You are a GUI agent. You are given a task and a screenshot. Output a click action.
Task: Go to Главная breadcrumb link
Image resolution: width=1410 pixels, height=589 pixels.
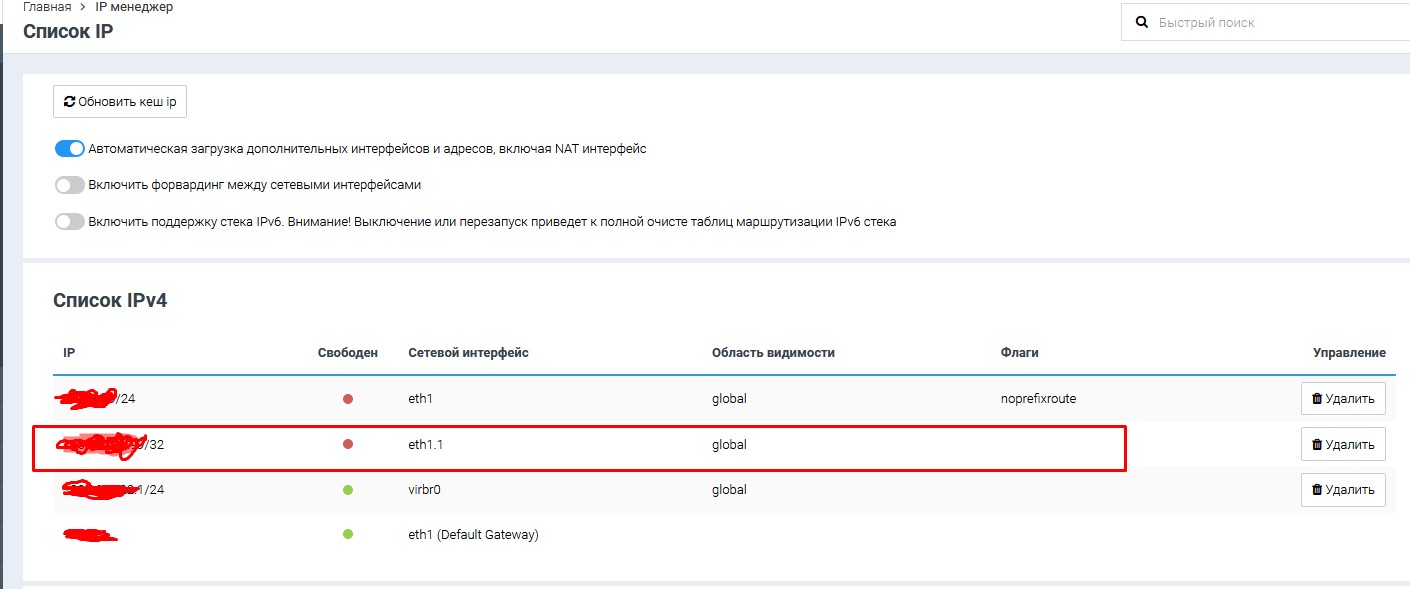coord(47,7)
